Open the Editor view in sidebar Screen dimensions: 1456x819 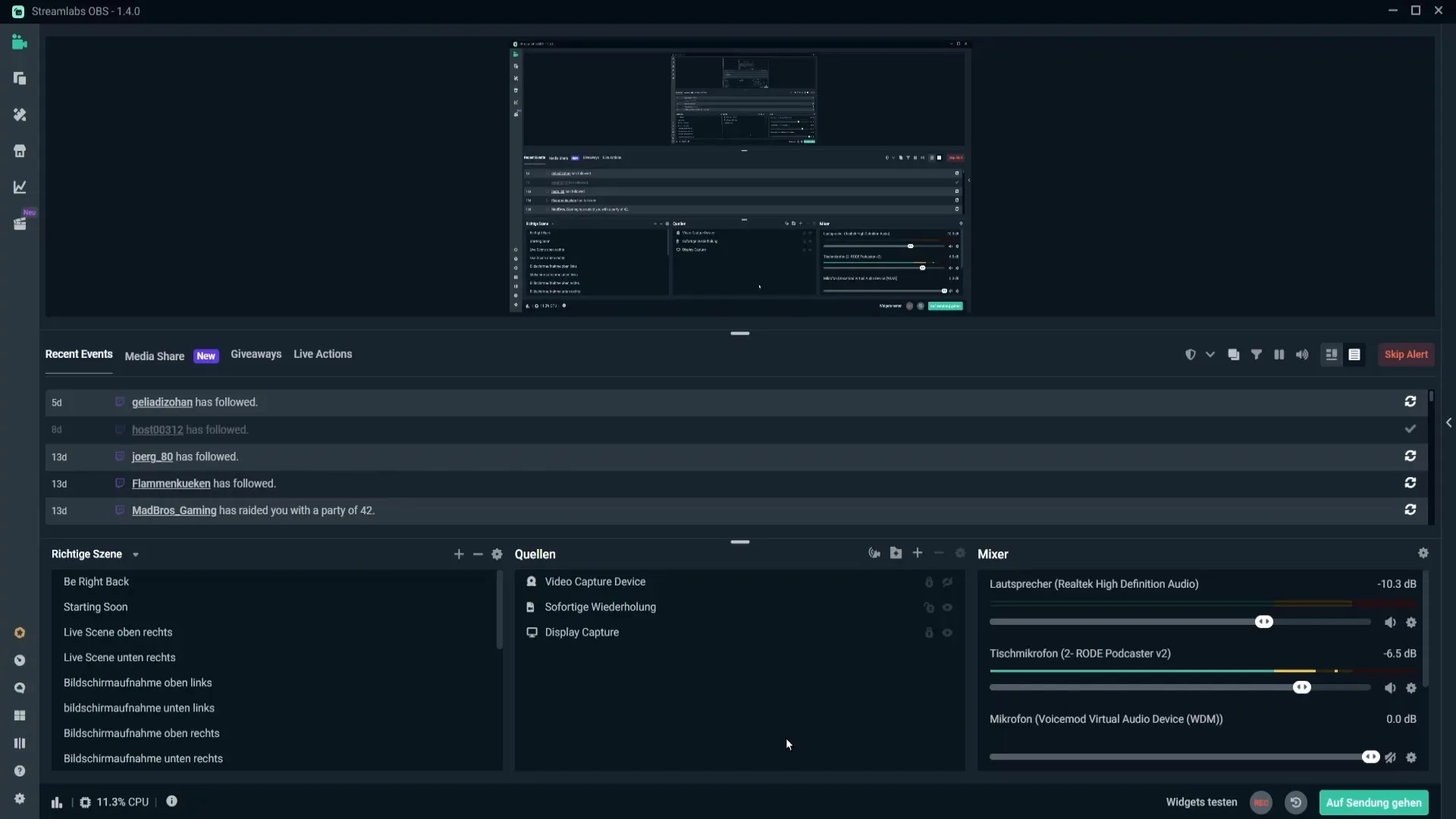(20, 42)
